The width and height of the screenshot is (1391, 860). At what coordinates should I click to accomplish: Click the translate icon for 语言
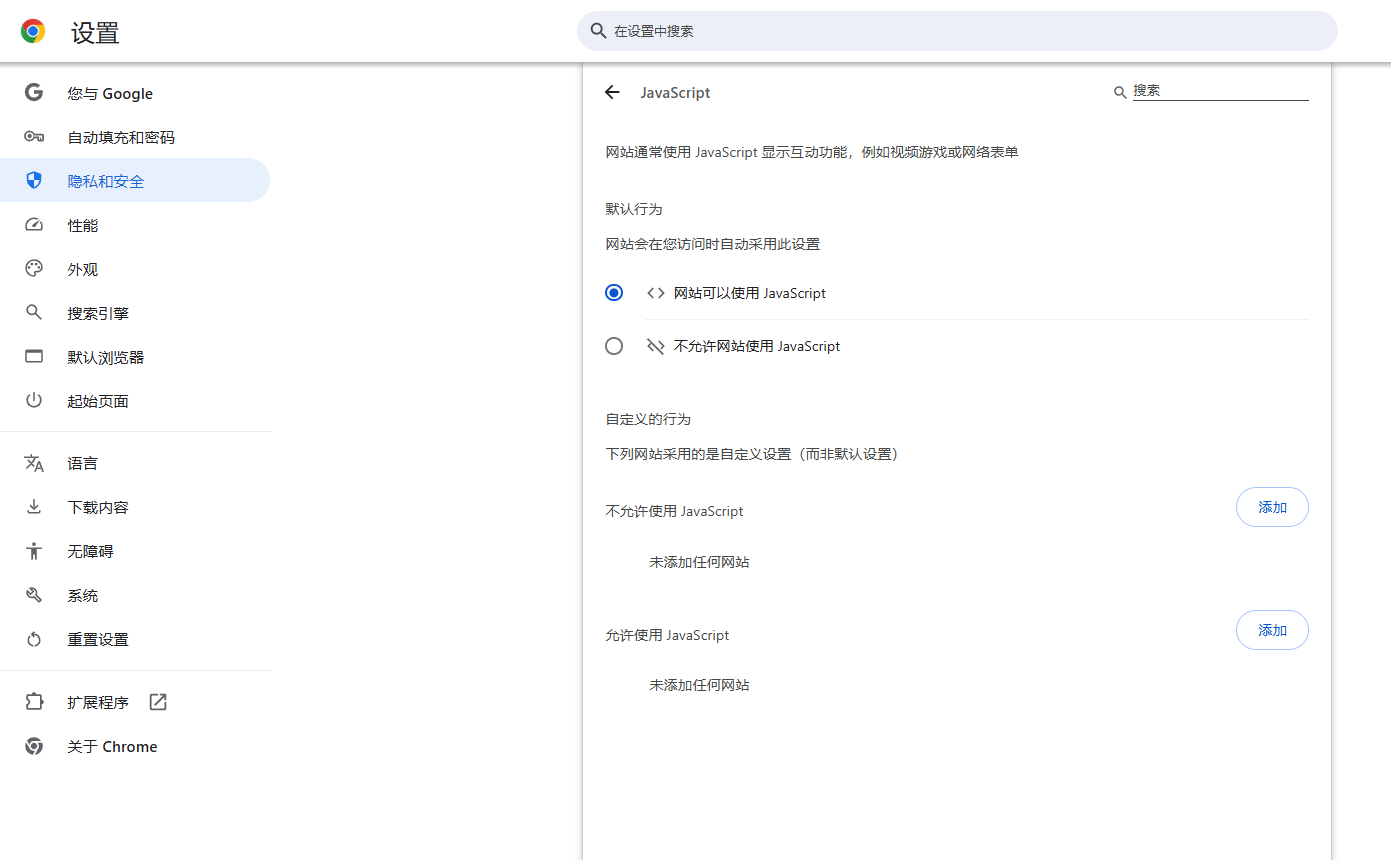pyautogui.click(x=34, y=463)
